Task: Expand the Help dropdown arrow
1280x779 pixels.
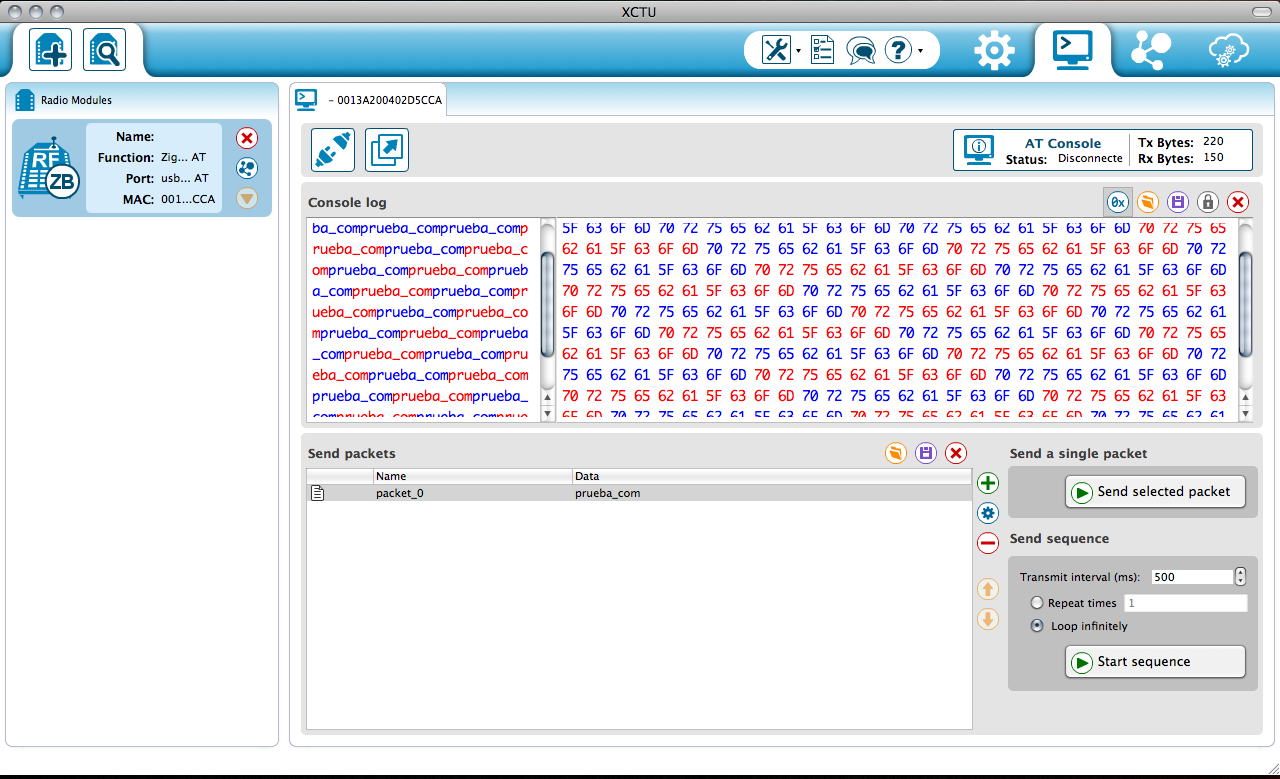Action: pyautogui.click(x=920, y=51)
